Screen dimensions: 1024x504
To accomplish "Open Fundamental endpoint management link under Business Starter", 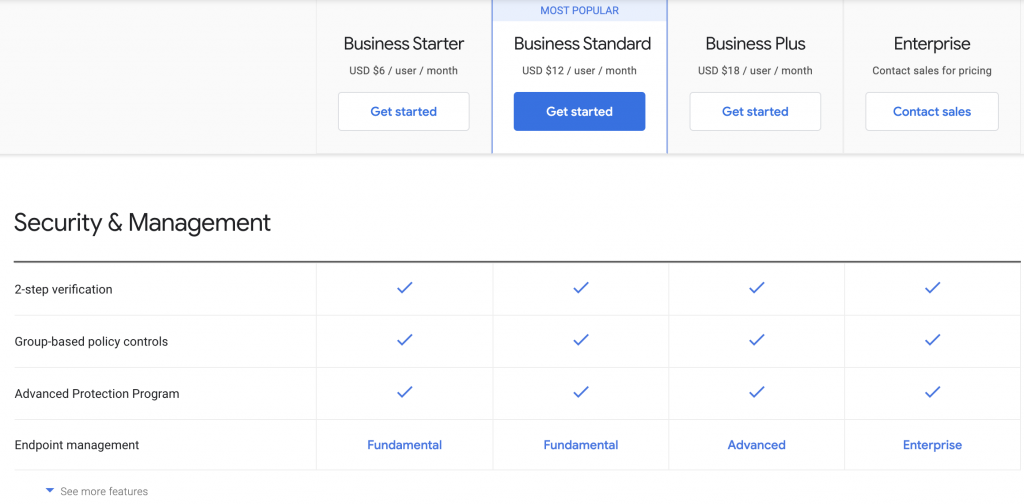I will pos(404,445).
